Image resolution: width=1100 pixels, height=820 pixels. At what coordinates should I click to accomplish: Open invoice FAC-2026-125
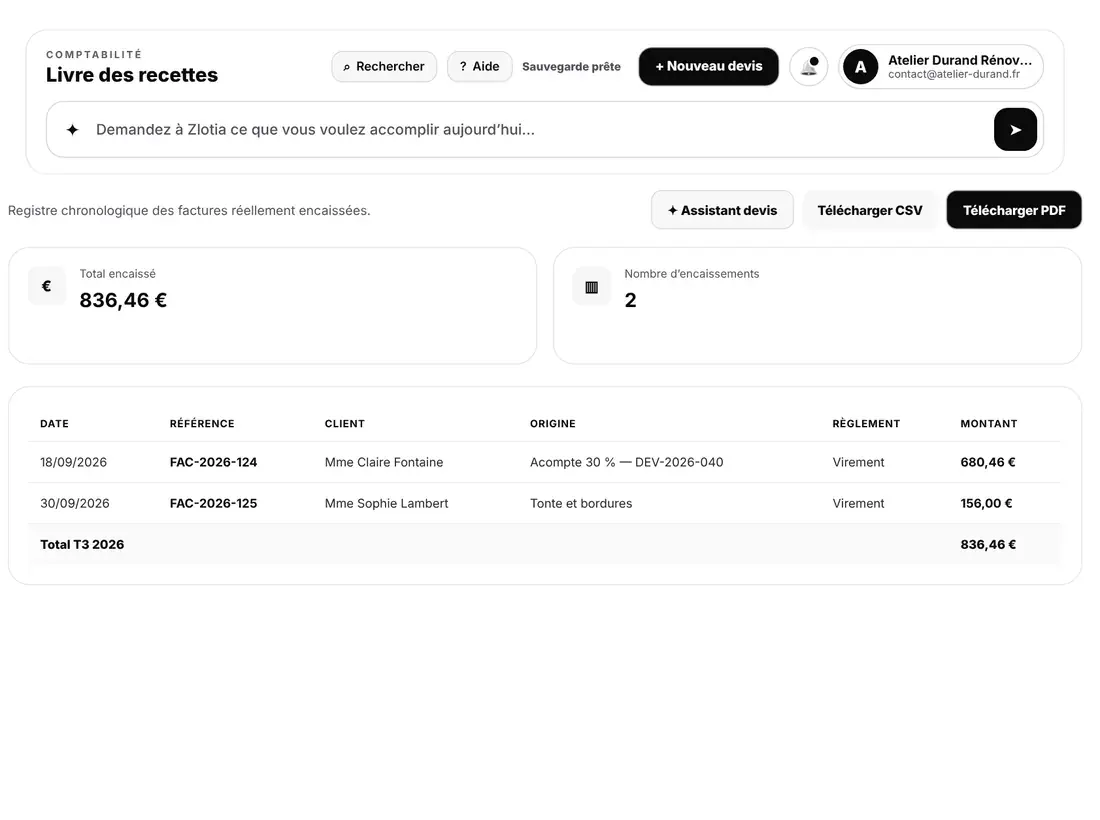coord(213,503)
